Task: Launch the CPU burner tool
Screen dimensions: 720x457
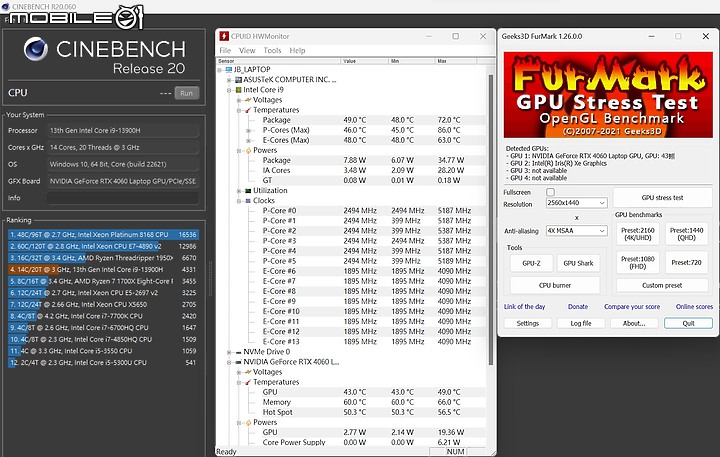Action: (555, 285)
